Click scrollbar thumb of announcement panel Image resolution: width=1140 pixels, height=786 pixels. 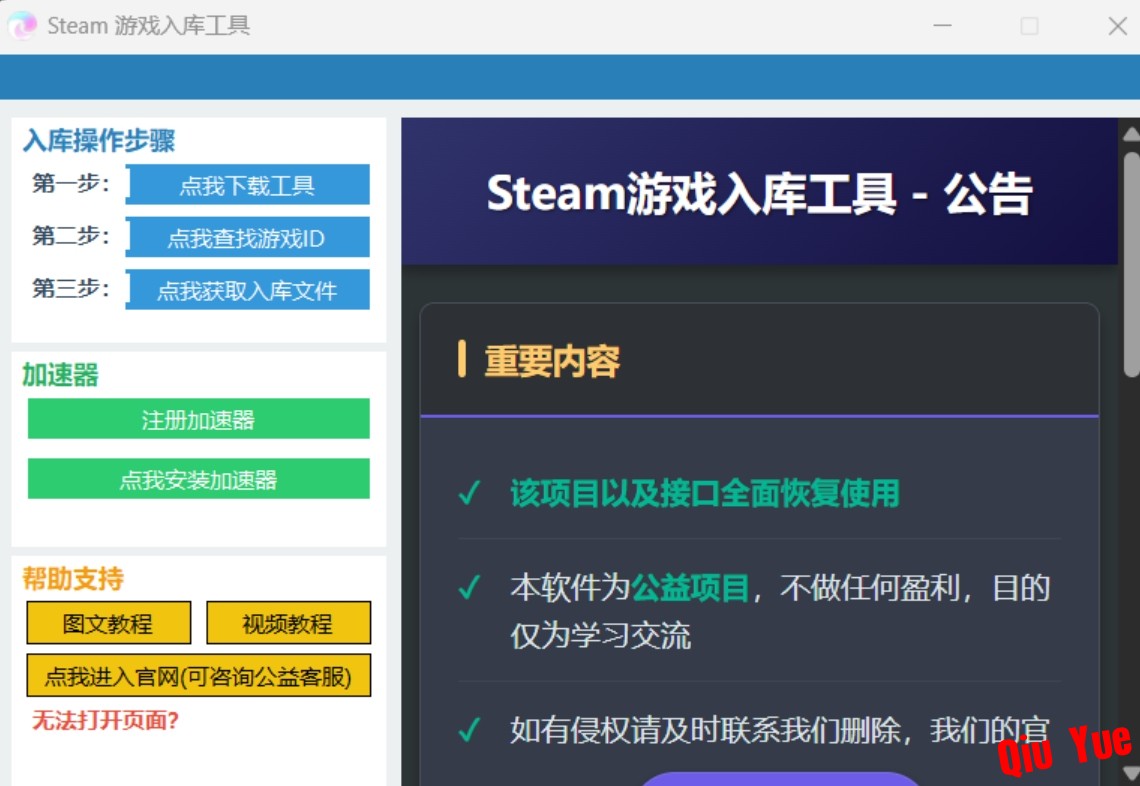point(1131,265)
